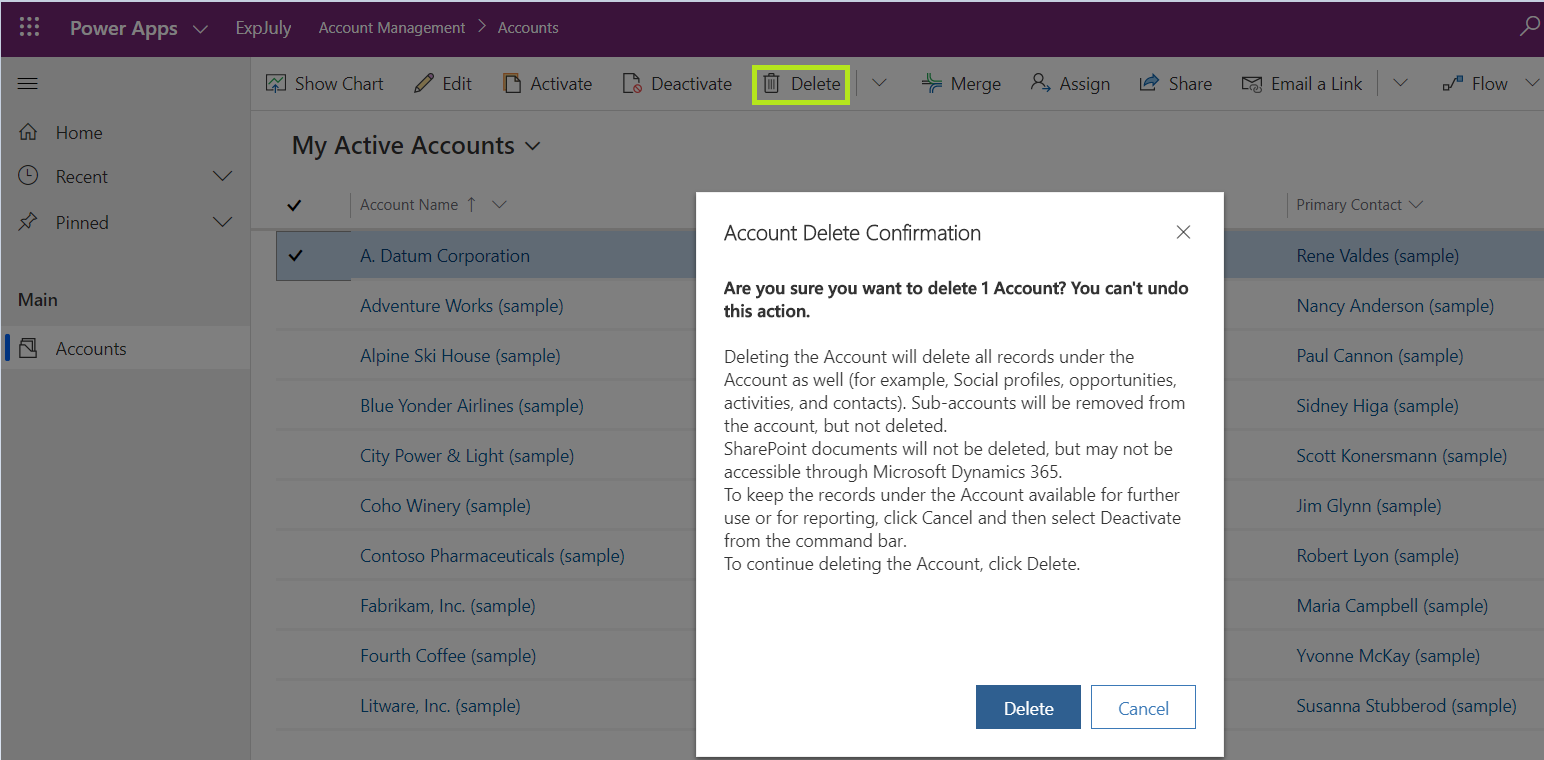1544x760 pixels.
Task: Uncheck the A. Datum Corporation row checkbox
Action: (295, 256)
